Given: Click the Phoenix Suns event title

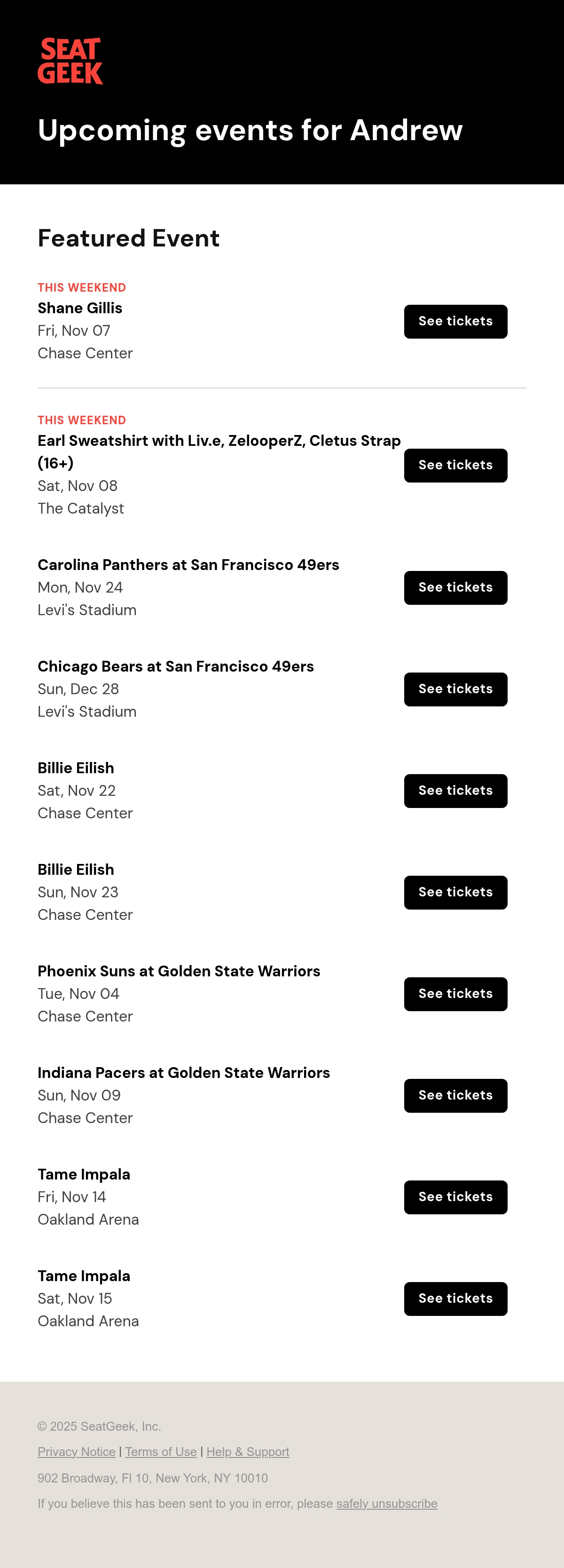Looking at the screenshot, I should point(179,971).
